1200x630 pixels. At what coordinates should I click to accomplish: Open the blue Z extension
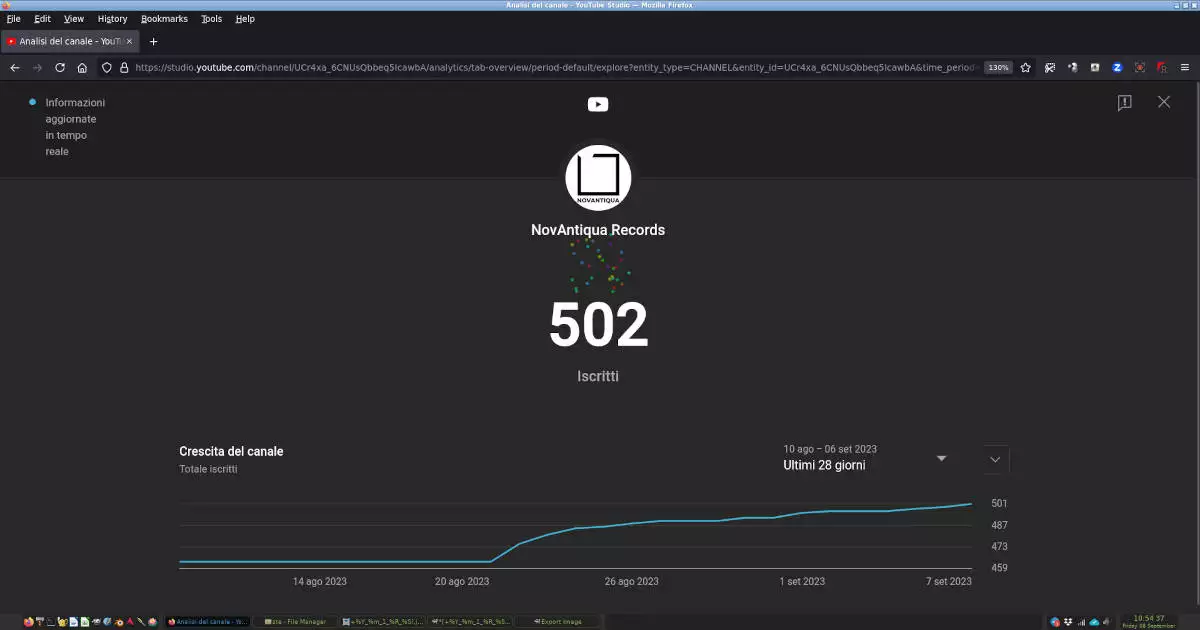(x=1117, y=68)
